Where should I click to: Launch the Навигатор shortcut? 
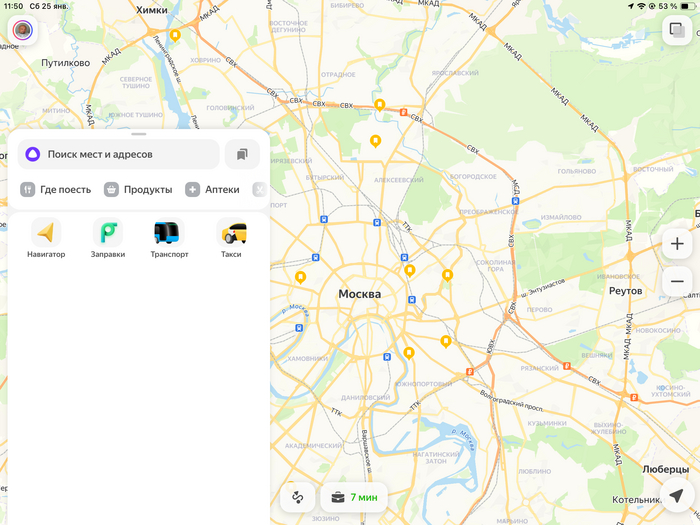46,238
